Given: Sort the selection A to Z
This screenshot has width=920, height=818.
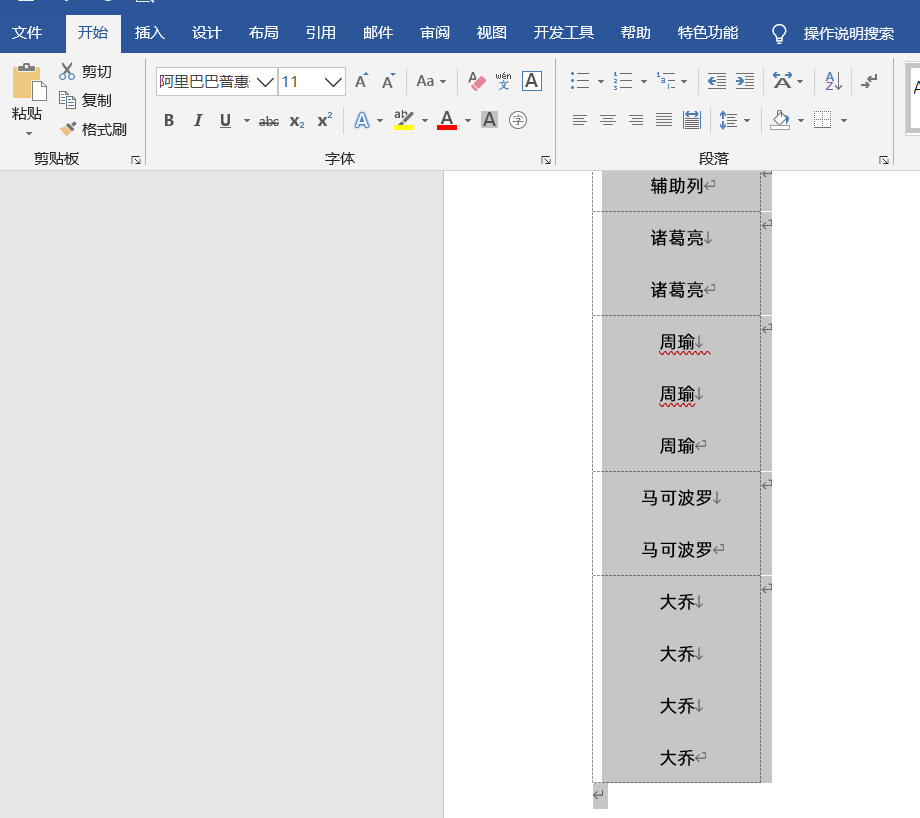Looking at the screenshot, I should coord(833,81).
